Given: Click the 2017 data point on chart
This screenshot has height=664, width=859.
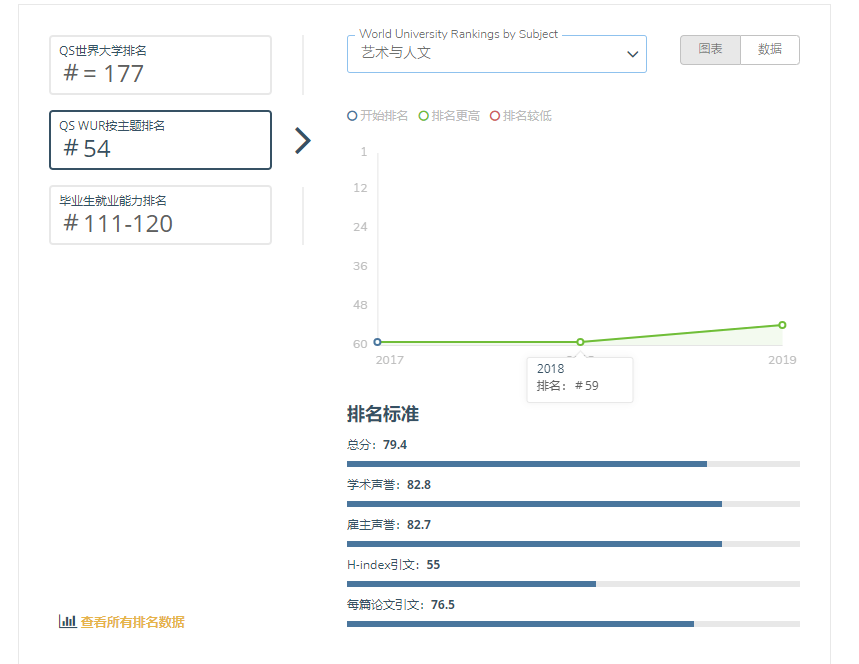Looking at the screenshot, I should coord(377,342).
